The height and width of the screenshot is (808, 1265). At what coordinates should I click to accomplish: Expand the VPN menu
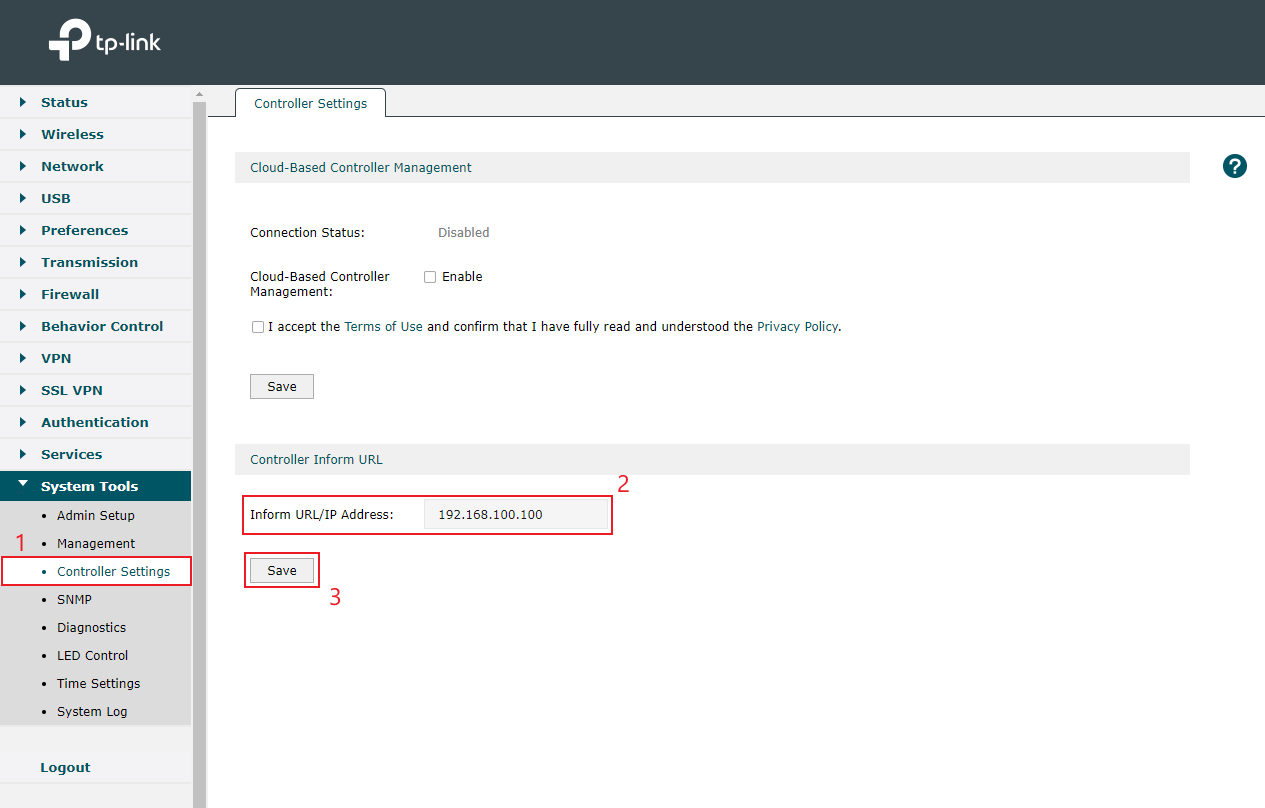coord(95,358)
